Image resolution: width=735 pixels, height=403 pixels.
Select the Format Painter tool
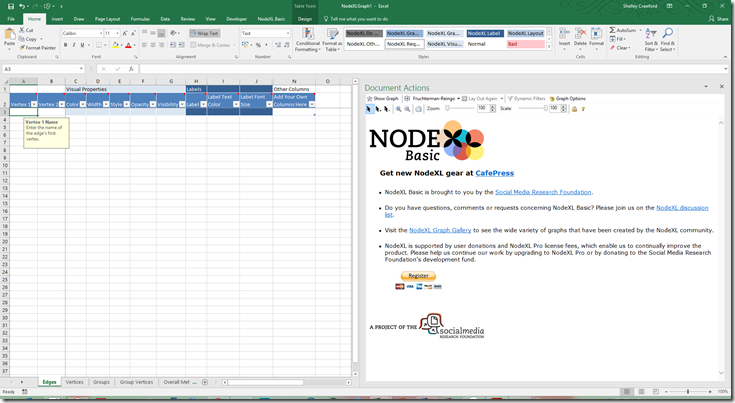tap(38, 48)
